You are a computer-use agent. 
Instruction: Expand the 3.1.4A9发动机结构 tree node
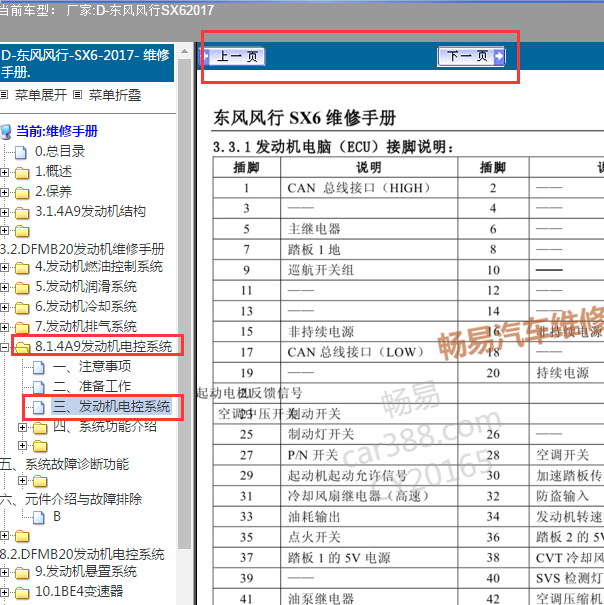click(x=5, y=211)
